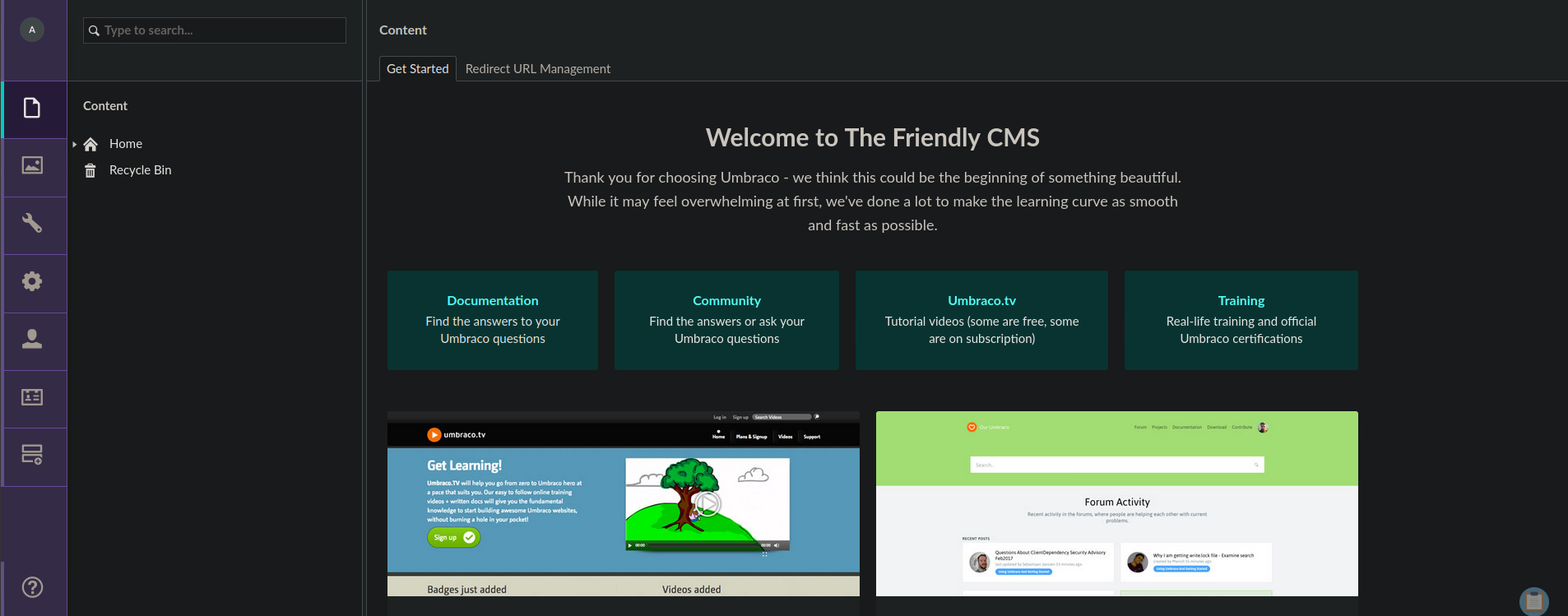Click the Recycle Bin trash icon

(90, 170)
